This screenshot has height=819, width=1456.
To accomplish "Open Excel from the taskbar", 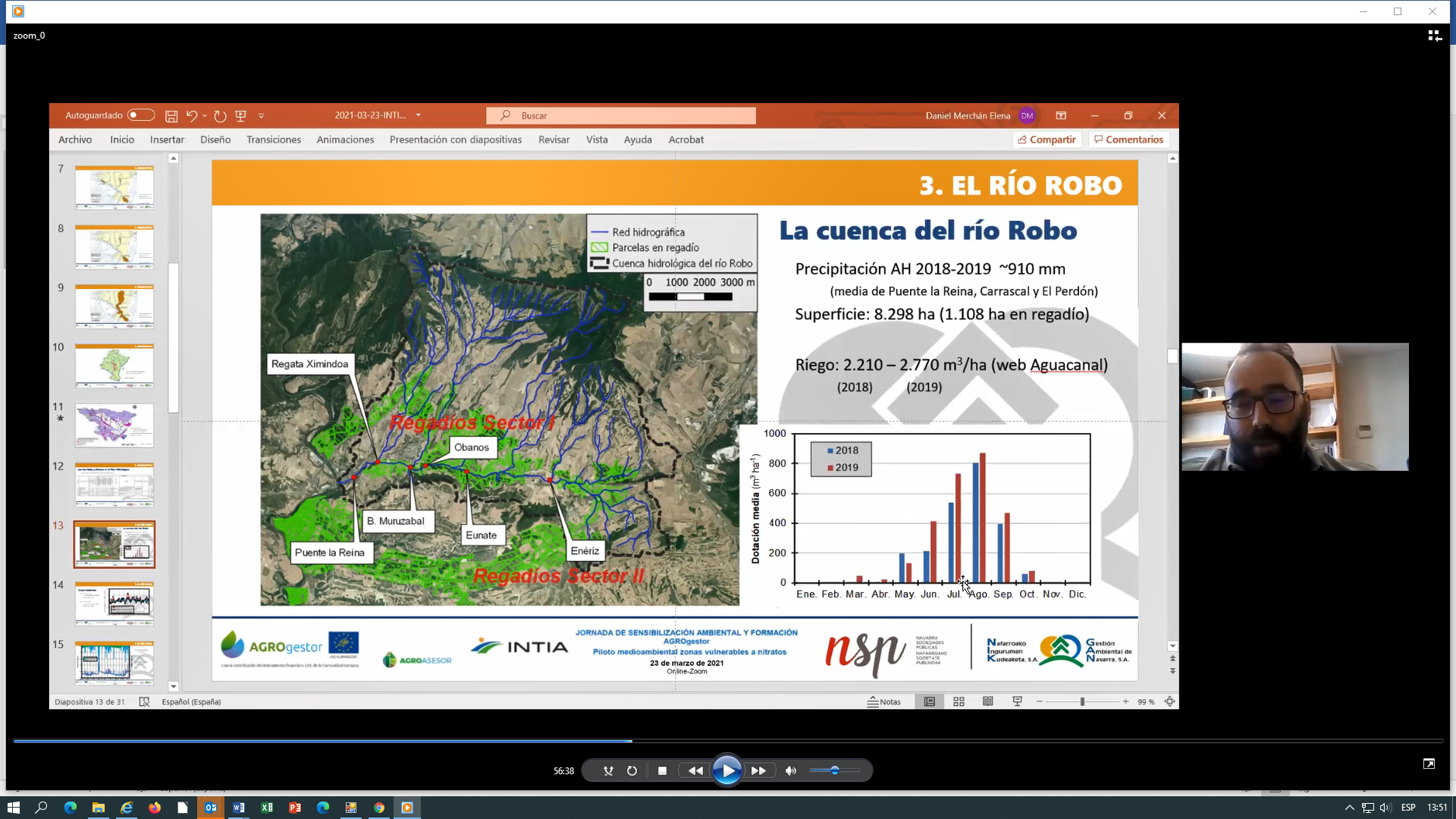I will tap(267, 808).
